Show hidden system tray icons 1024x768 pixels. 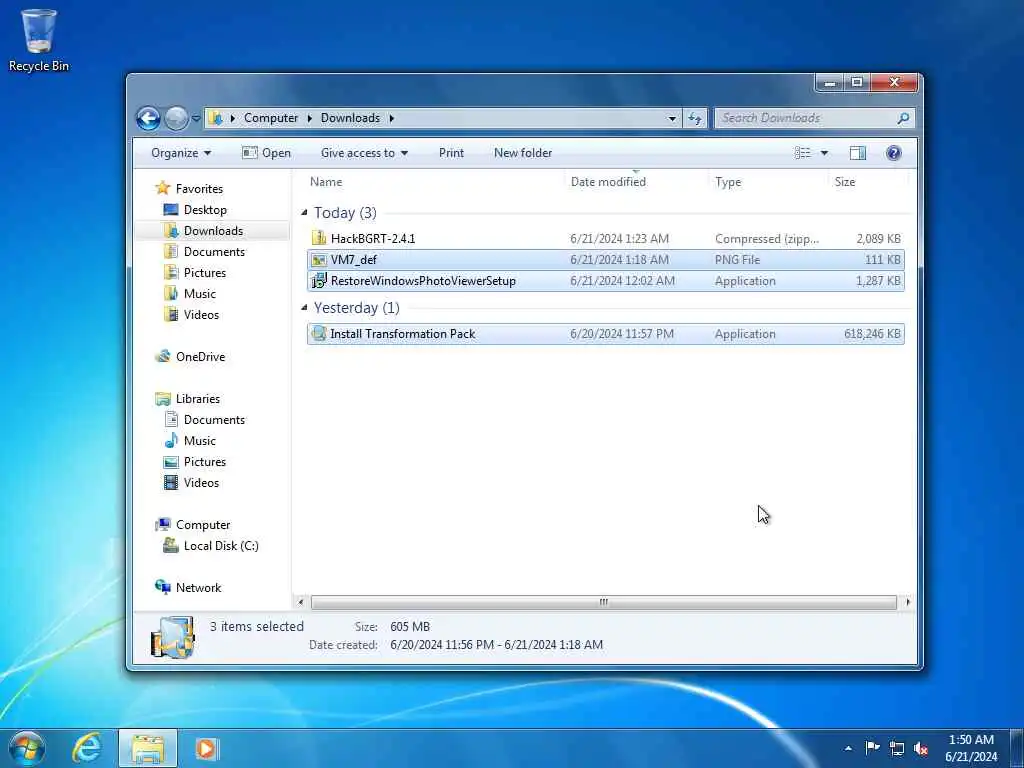pyautogui.click(x=848, y=748)
